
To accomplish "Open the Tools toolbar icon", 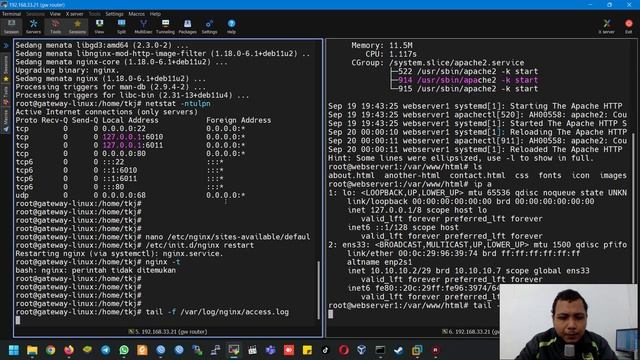I will 55,27.
